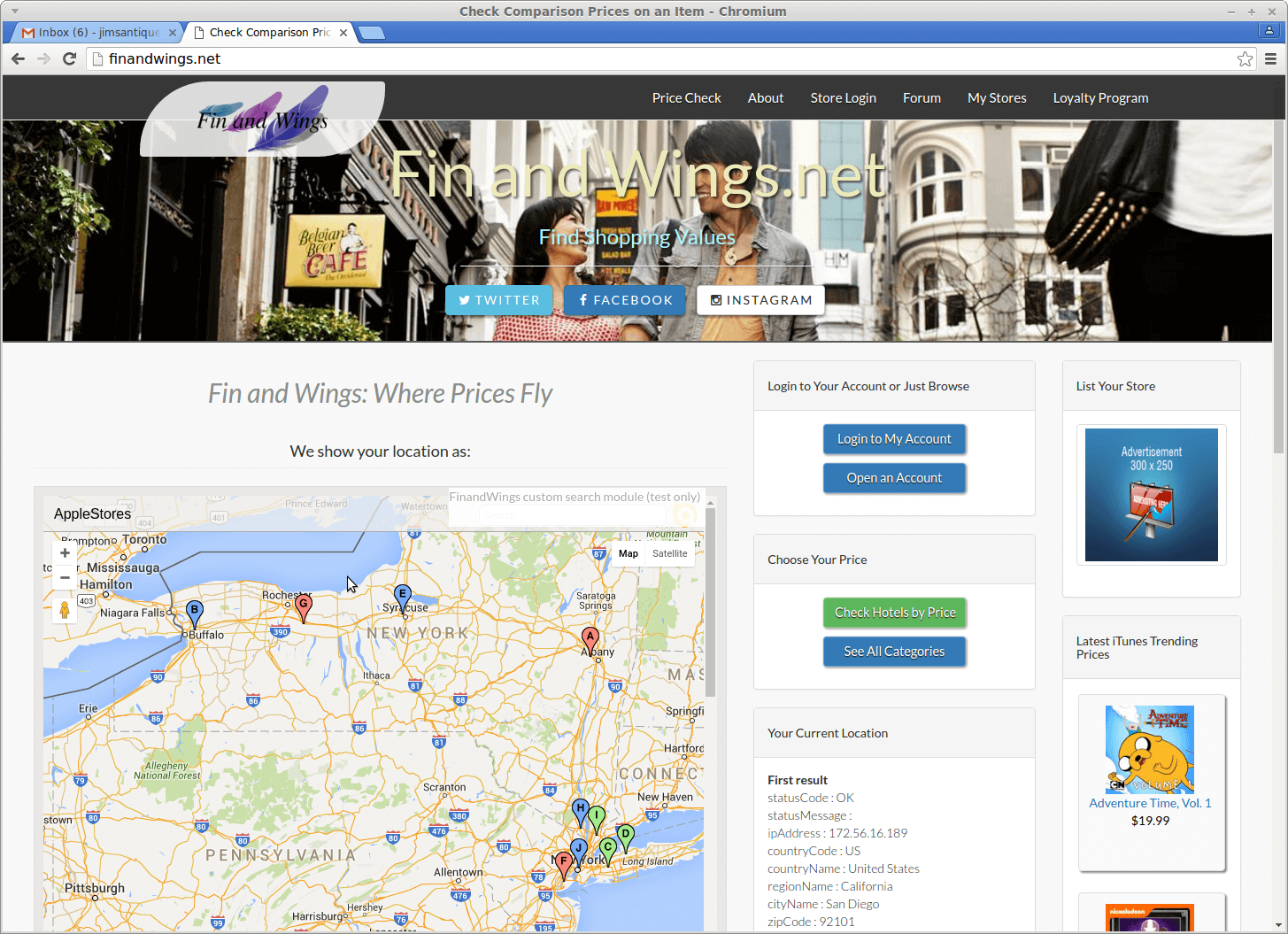The height and width of the screenshot is (934, 1288).
Task: Click green map marker C
Action: [608, 851]
